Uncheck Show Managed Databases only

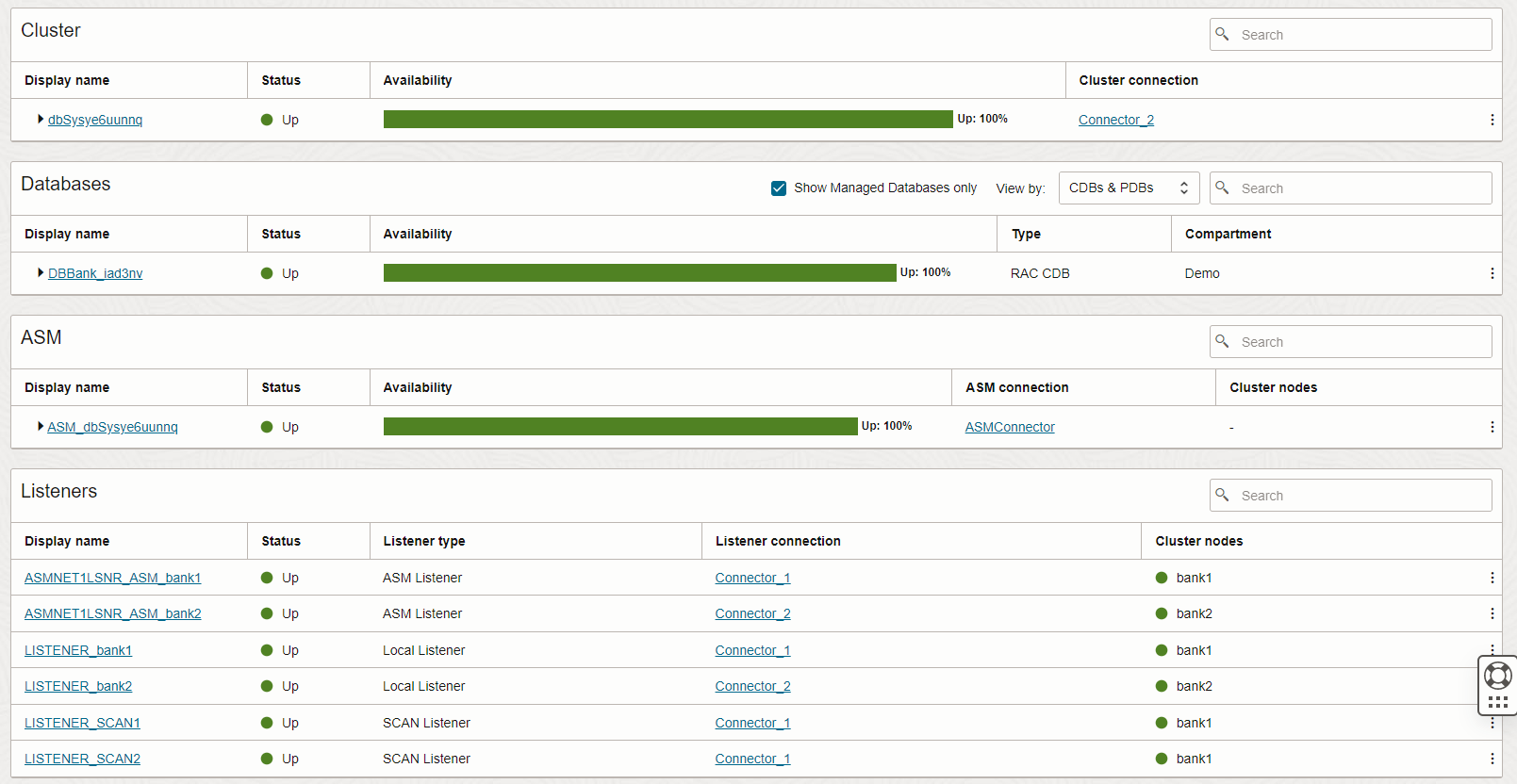[779, 188]
